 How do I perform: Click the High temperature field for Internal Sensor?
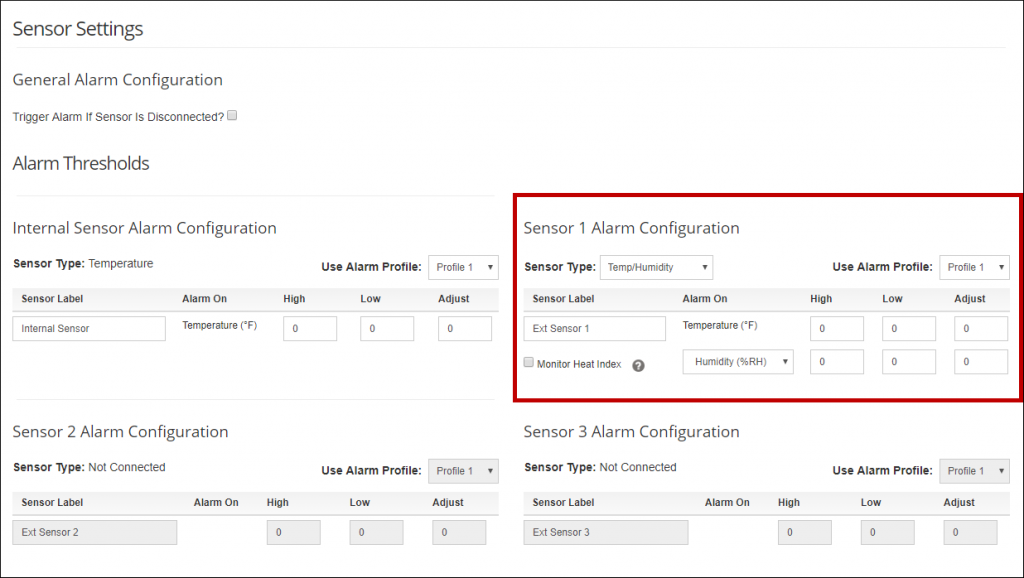310,328
